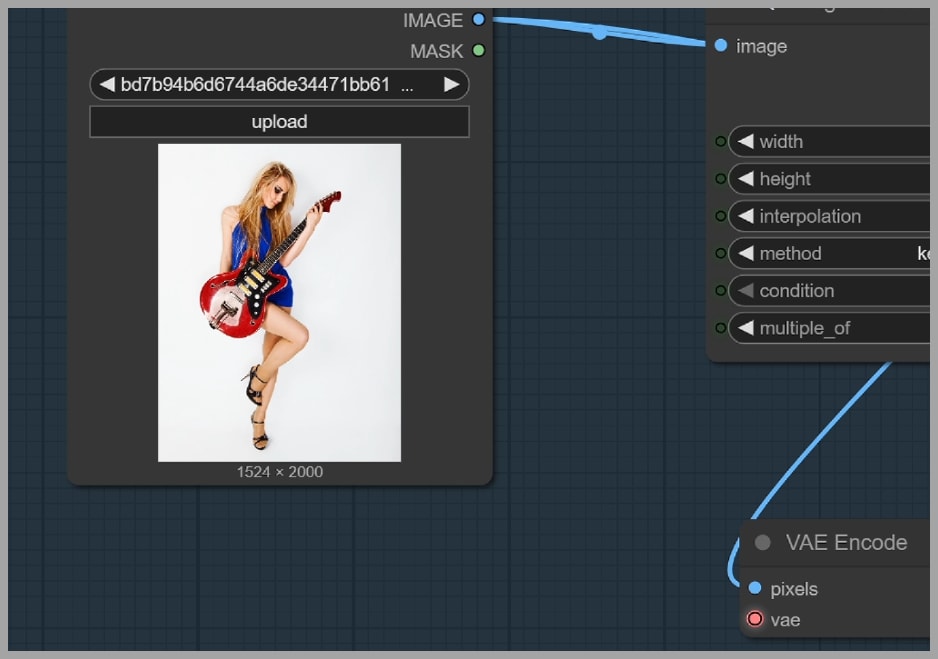938x659 pixels.
Task: Click the VAE Encode node title
Action: tap(846, 543)
